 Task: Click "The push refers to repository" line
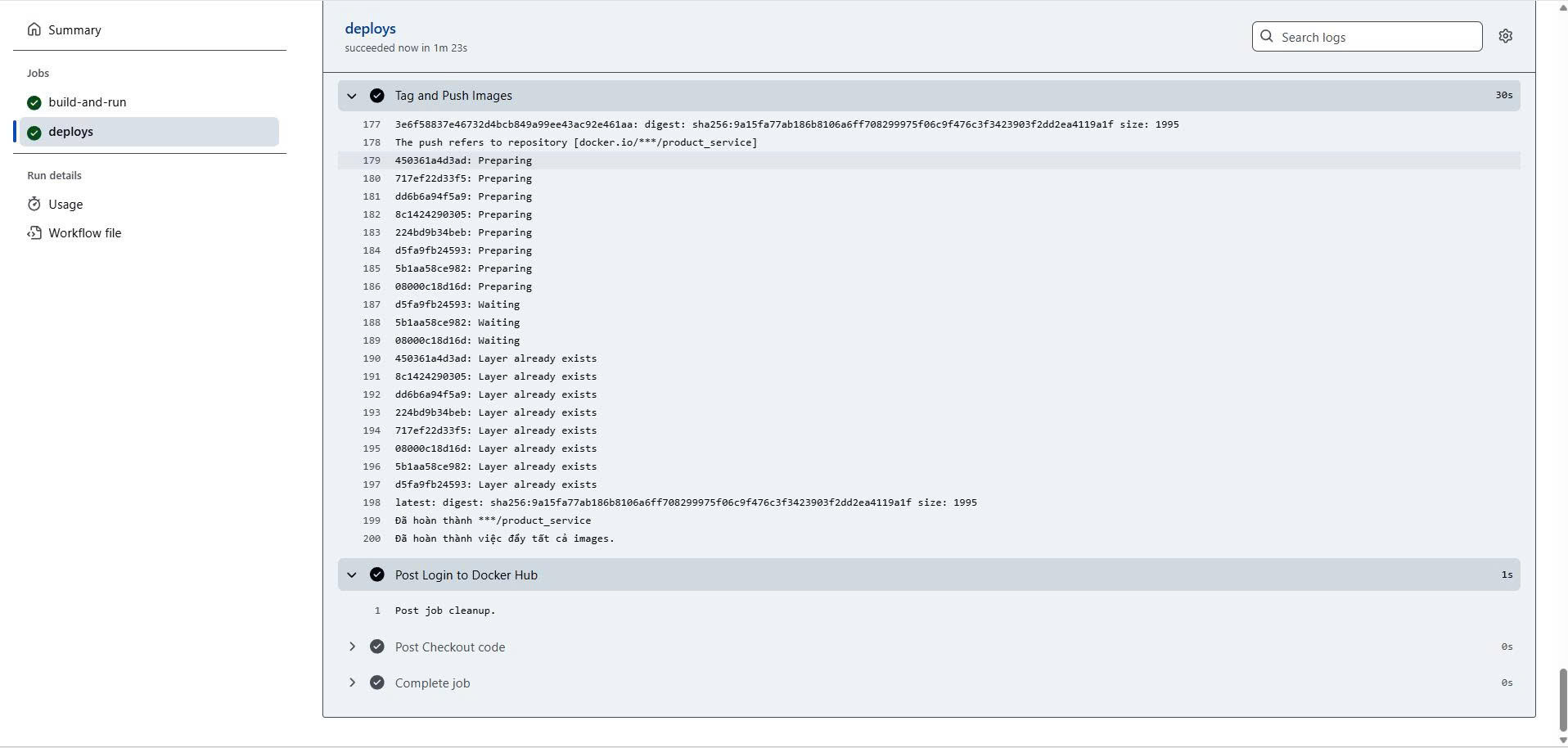click(x=576, y=142)
